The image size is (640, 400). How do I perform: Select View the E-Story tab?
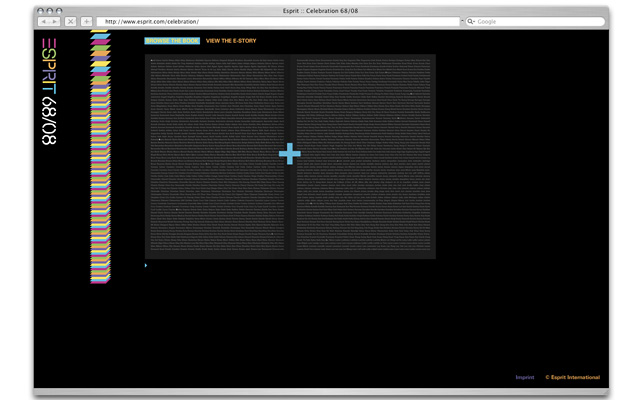231,41
